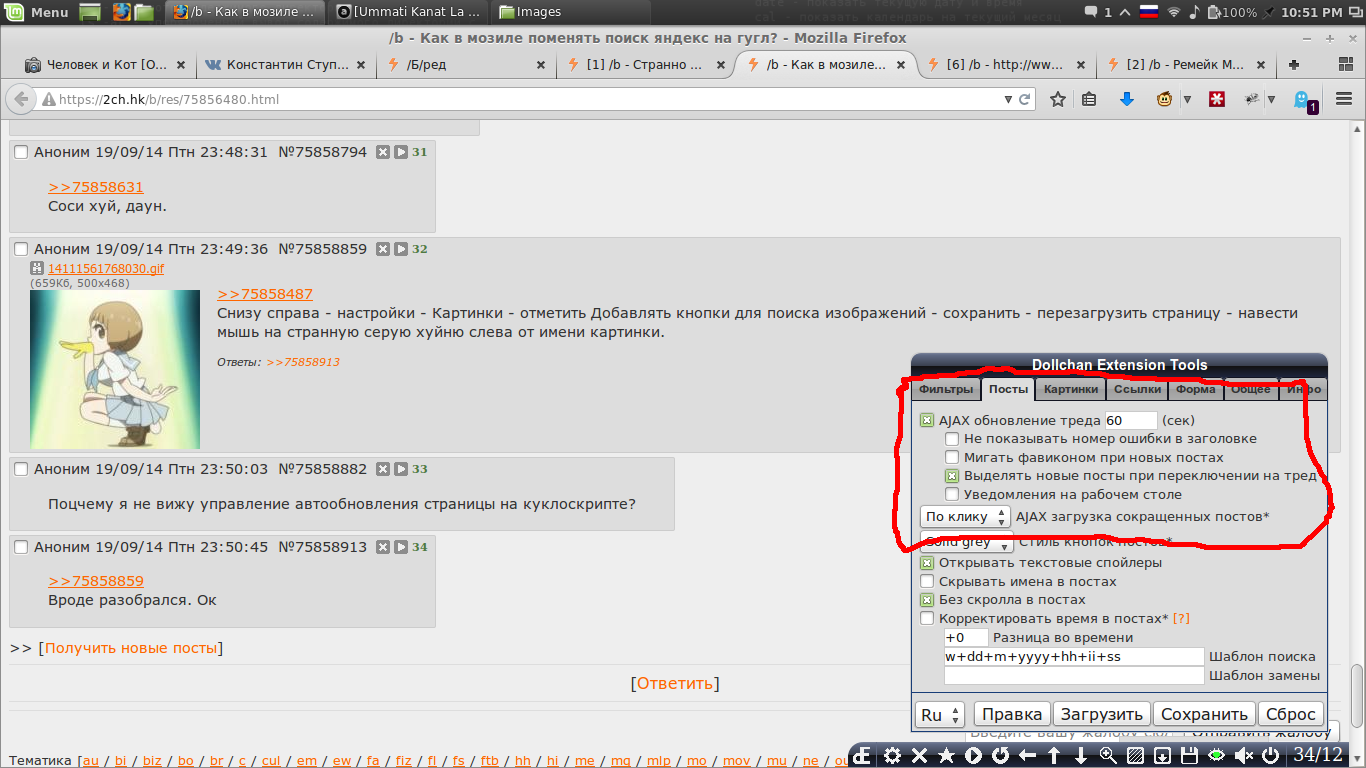Click the green eye icon in Dollchan toolbar
This screenshot has height=768, width=1366.
[1216, 755]
